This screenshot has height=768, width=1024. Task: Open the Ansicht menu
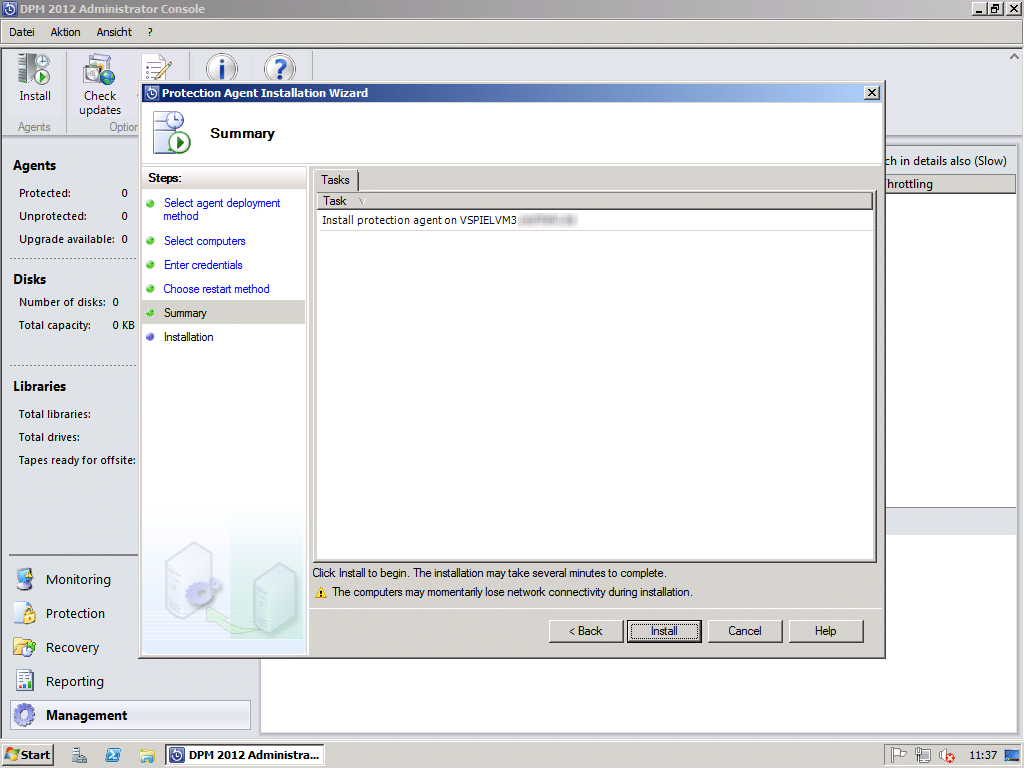click(x=114, y=32)
